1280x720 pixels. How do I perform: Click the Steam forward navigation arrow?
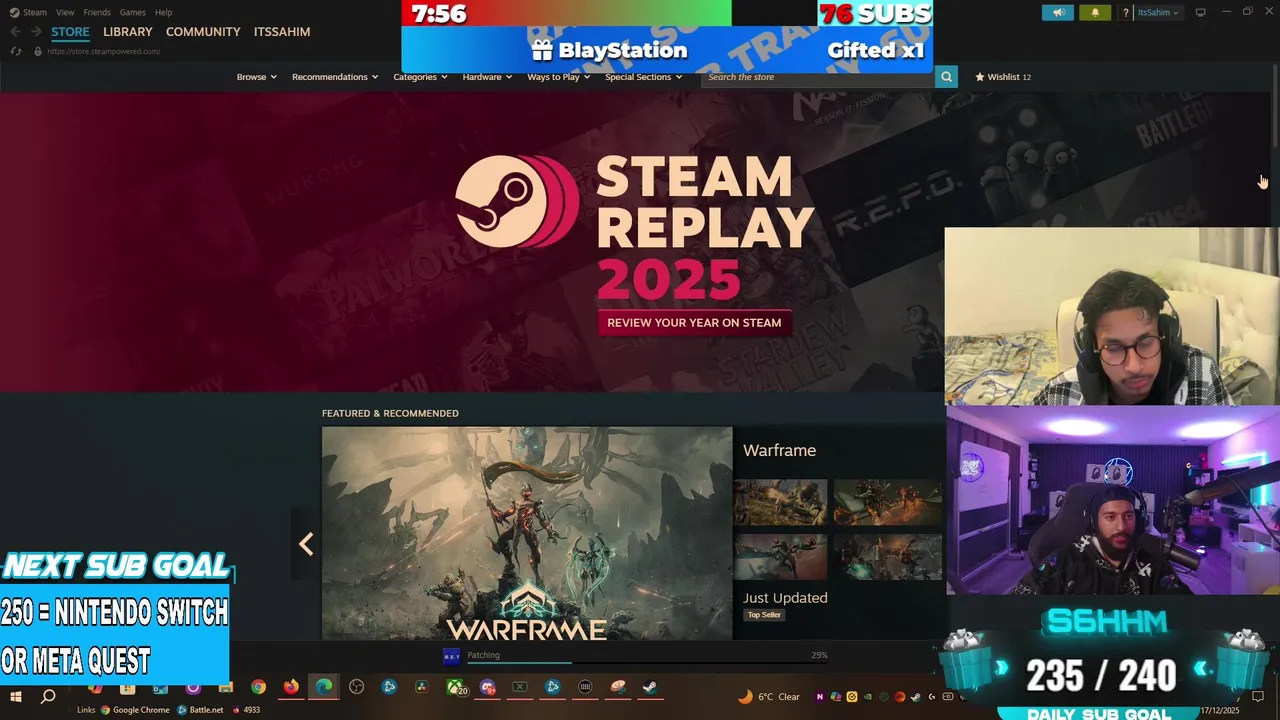[36, 32]
